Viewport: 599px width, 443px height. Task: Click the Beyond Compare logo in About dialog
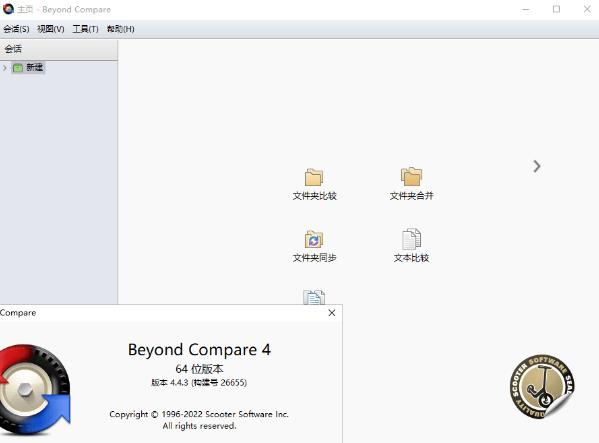tap(35, 390)
